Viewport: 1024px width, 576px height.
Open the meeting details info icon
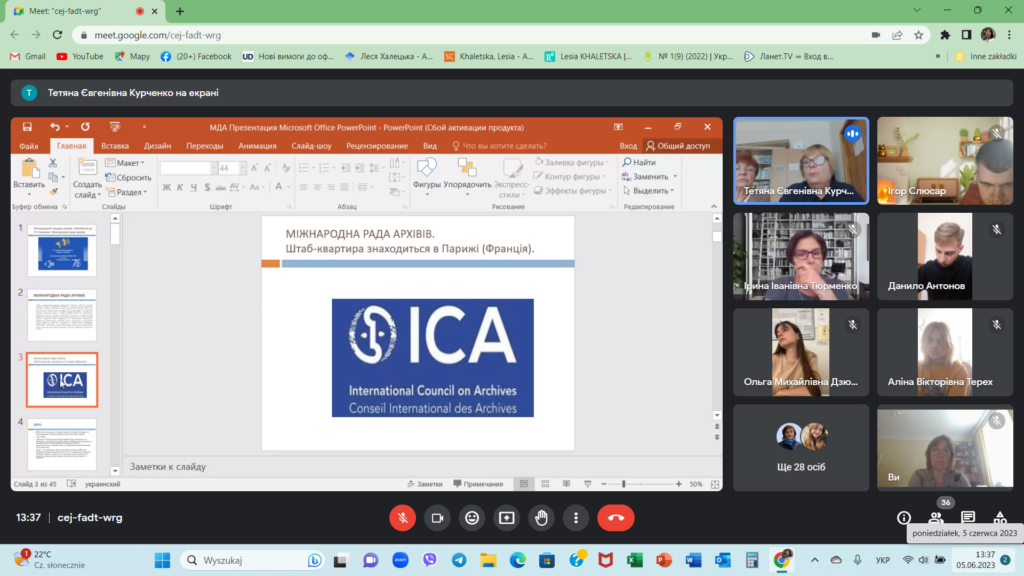(904, 517)
